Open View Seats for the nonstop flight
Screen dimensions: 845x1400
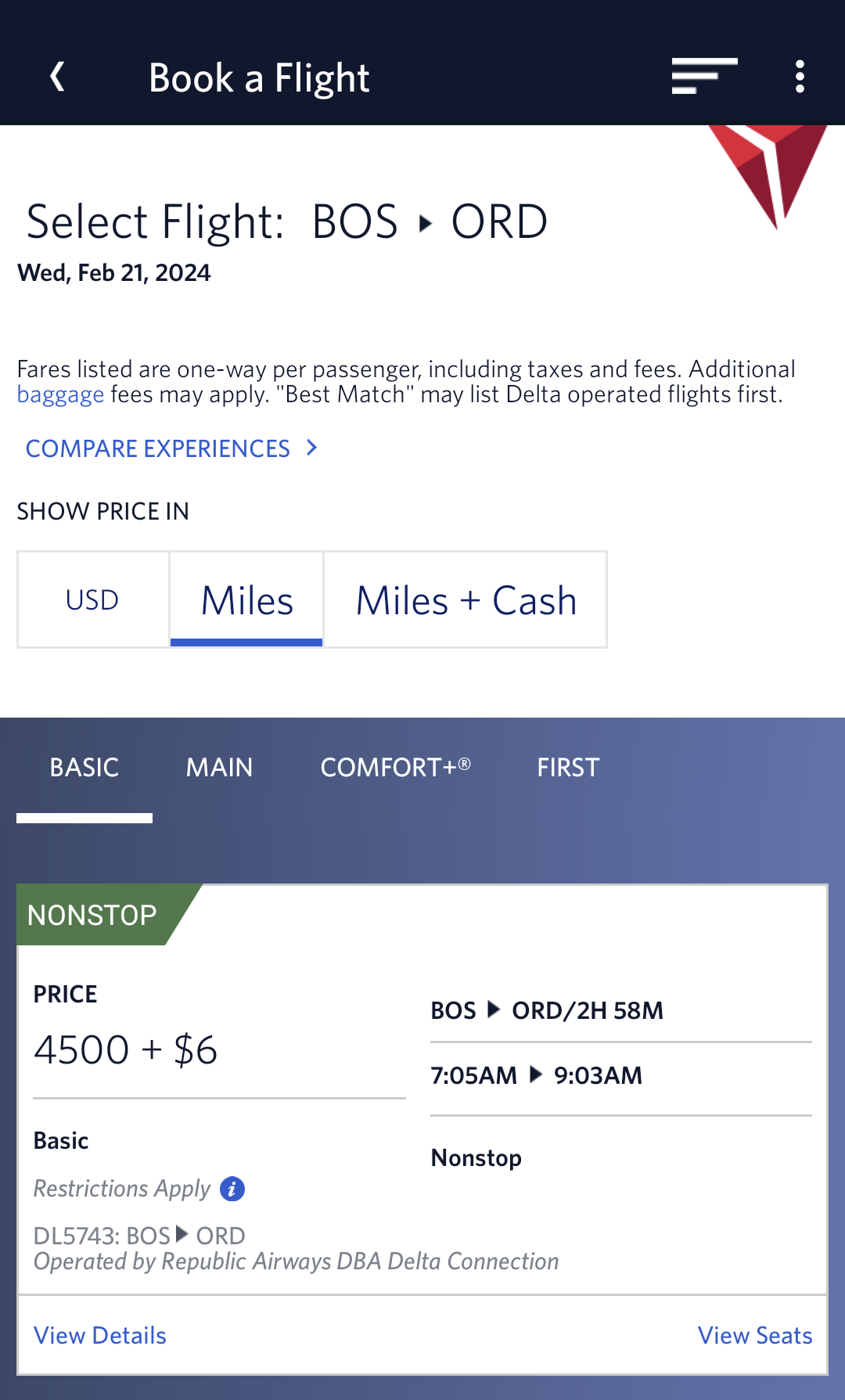(x=754, y=1335)
